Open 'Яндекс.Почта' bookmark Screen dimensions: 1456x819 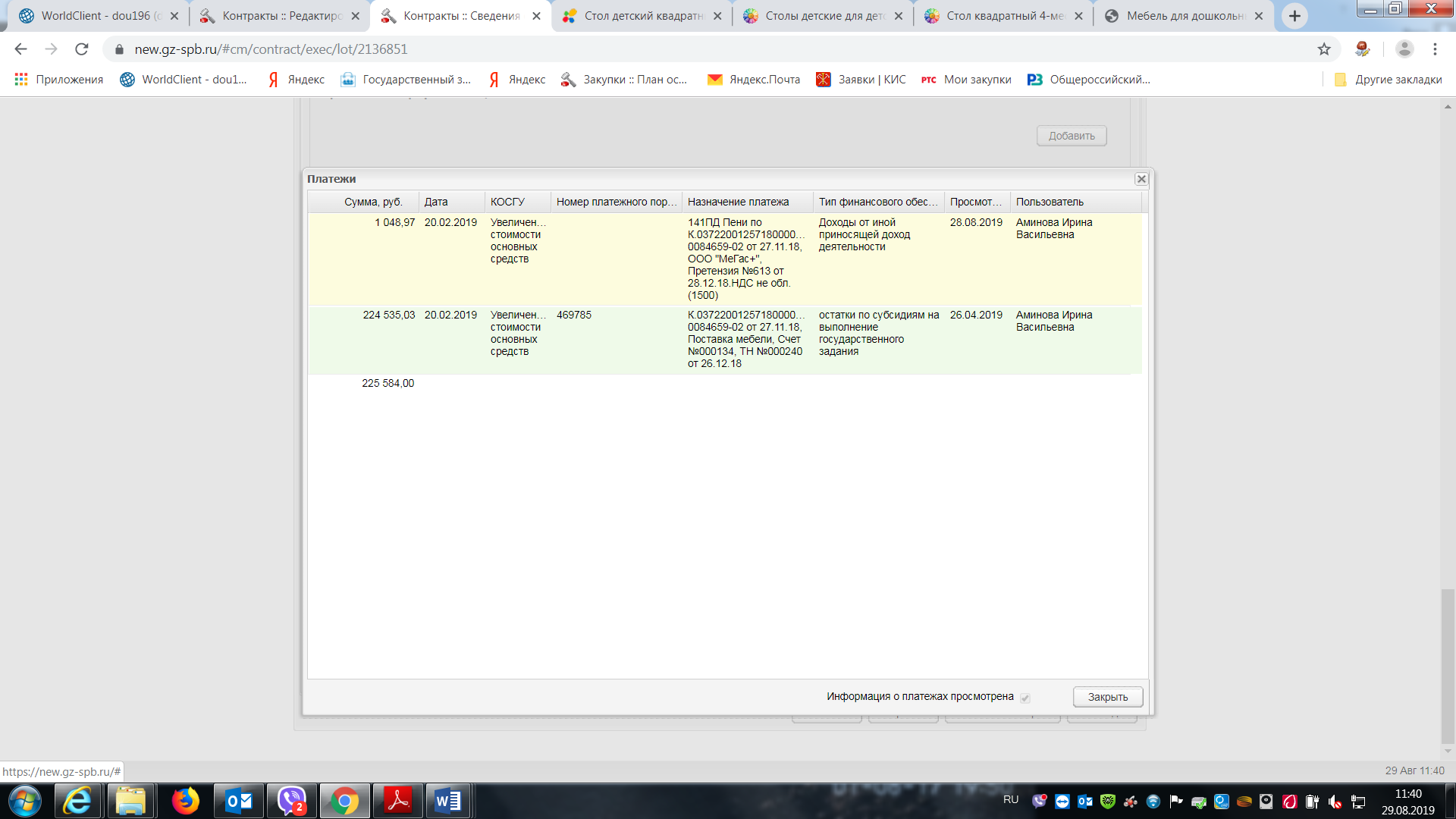pos(753,80)
